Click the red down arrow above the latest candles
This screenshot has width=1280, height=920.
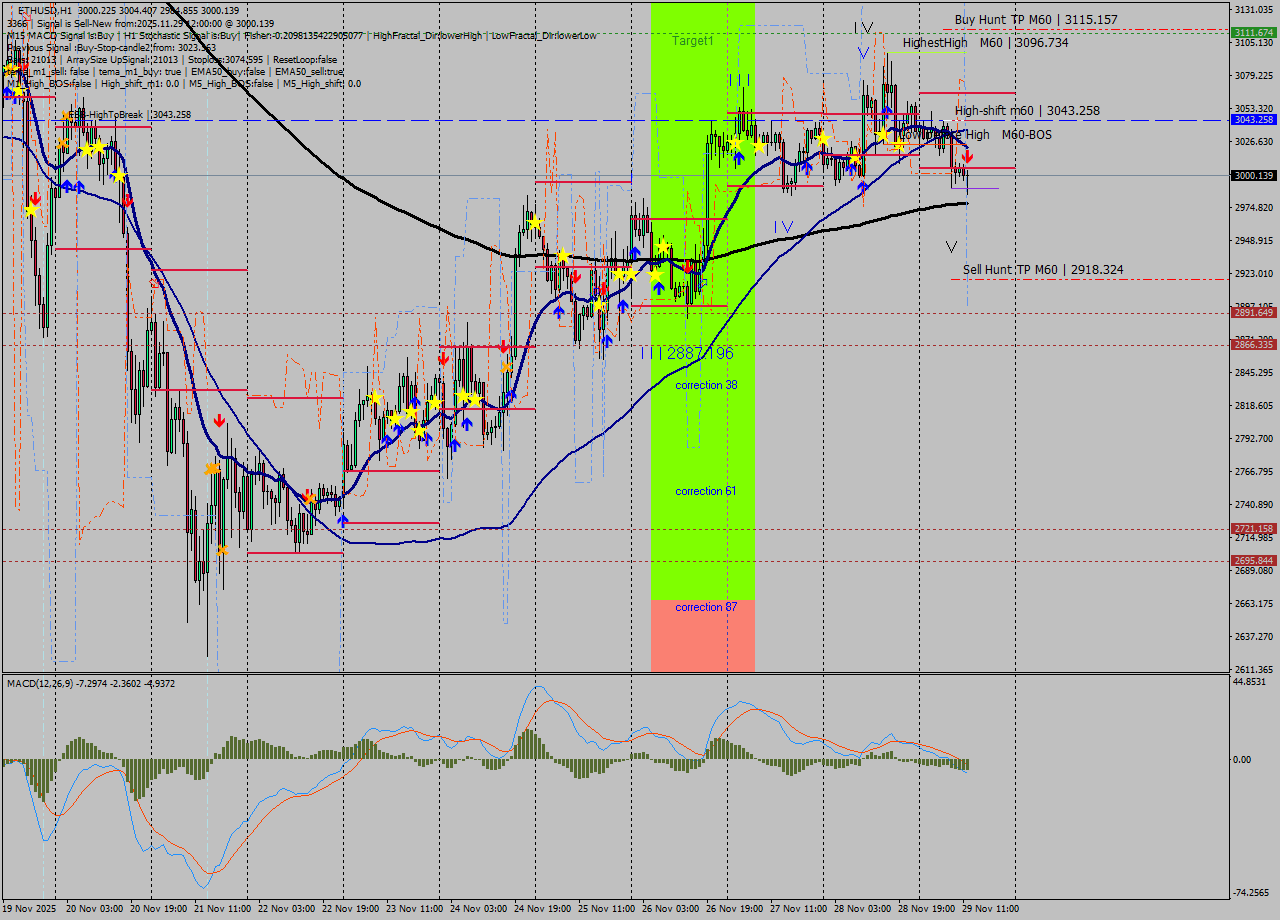[967, 156]
